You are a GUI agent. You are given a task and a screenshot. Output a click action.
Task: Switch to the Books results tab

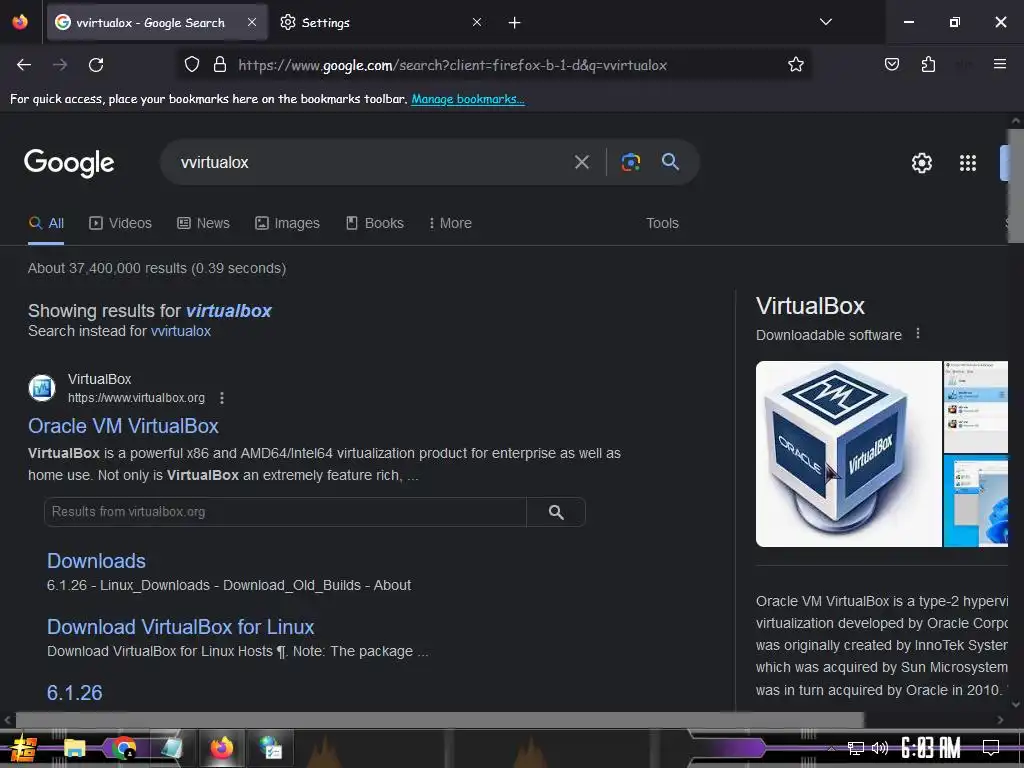(374, 223)
